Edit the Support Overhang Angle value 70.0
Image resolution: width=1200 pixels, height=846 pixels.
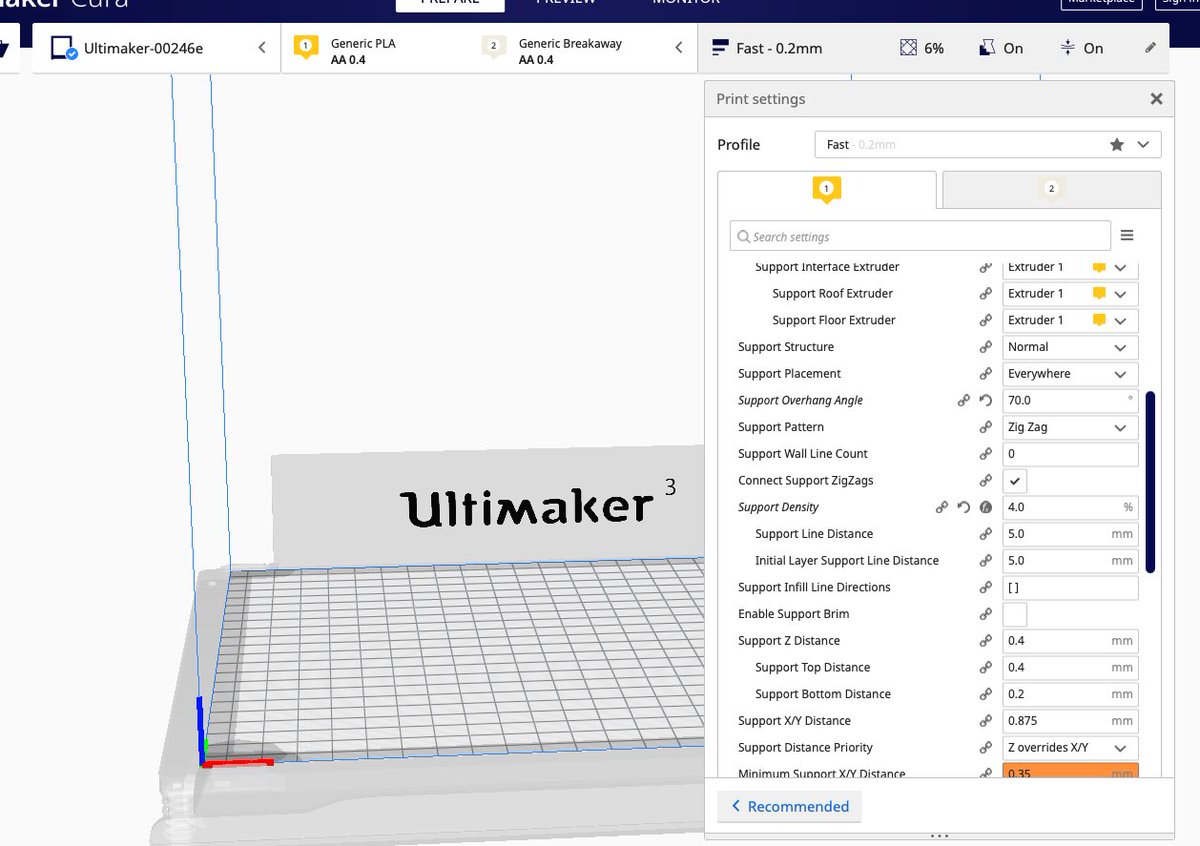click(x=1070, y=400)
